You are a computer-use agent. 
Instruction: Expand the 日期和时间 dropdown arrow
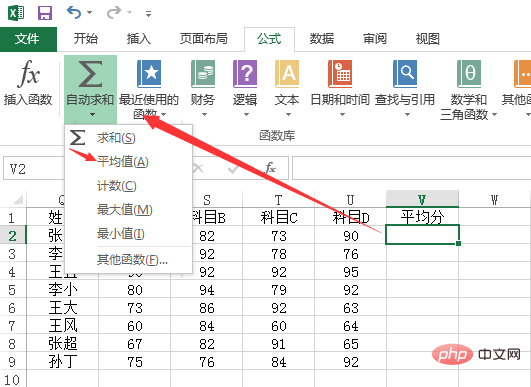pos(342,115)
